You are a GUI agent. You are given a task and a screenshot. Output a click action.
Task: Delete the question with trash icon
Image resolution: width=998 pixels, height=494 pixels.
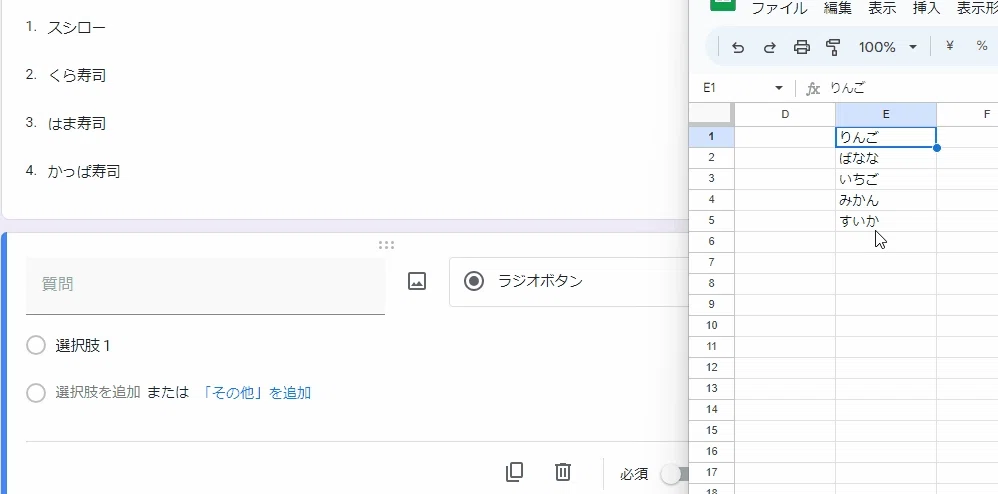coord(563,472)
